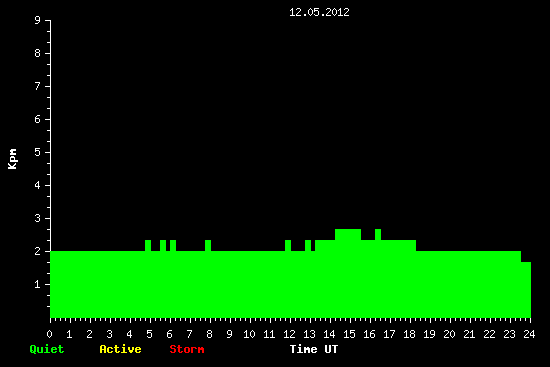Screen dimensions: 550x367
Task: Click hour 6 on the time axis
Action: pyautogui.click(x=169, y=334)
